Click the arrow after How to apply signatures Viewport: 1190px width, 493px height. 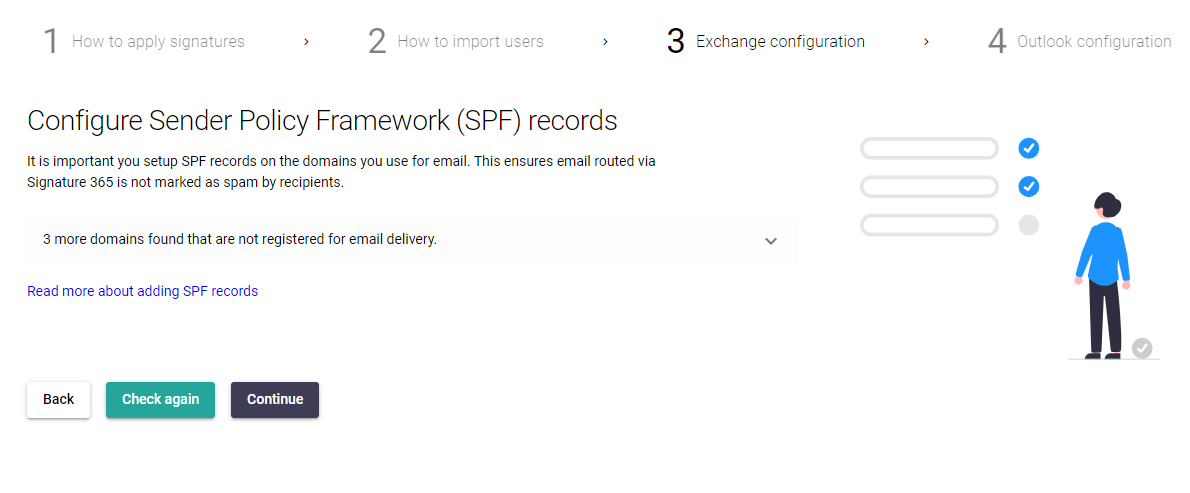tap(306, 42)
